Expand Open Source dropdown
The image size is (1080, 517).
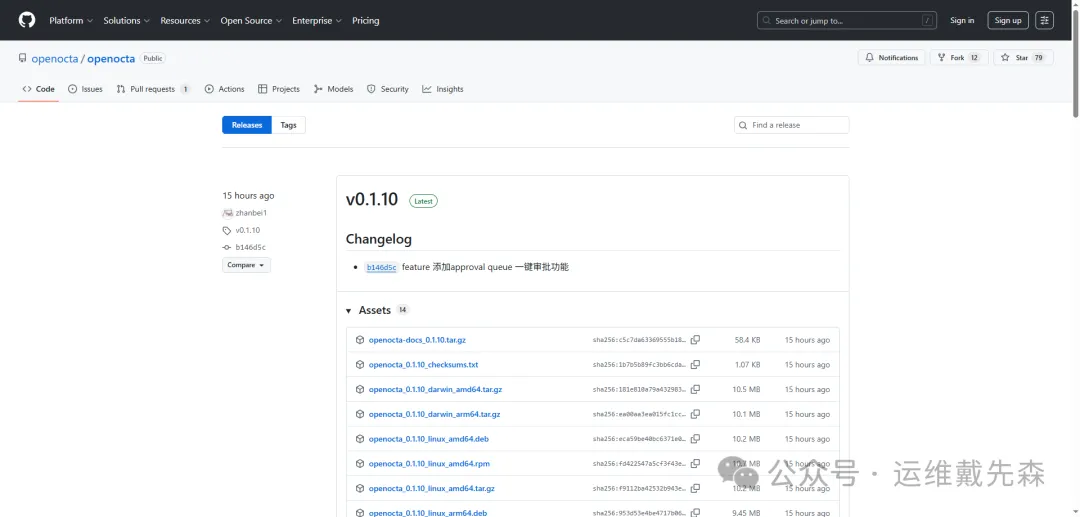[x=251, y=21]
